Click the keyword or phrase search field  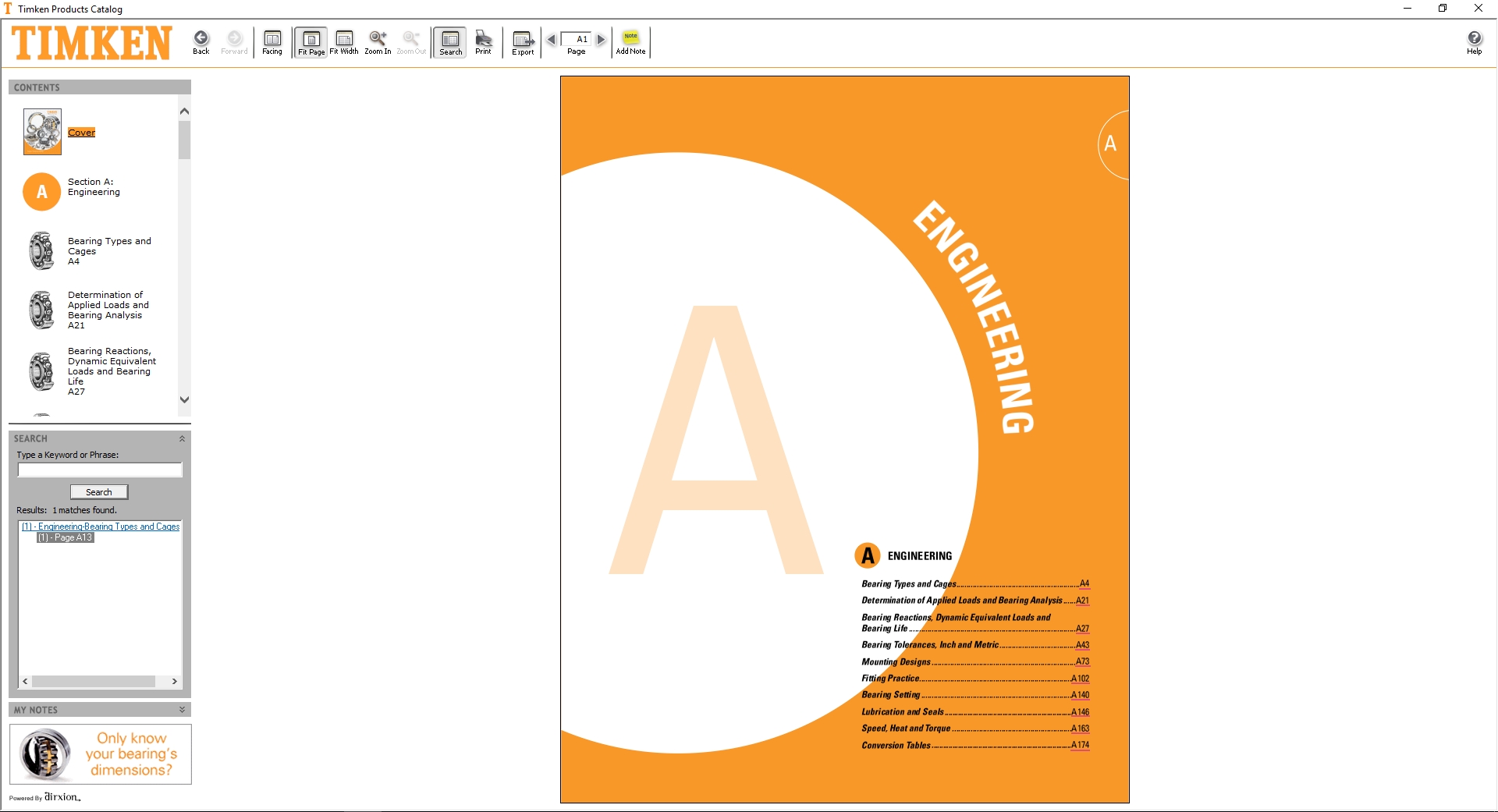tap(100, 470)
